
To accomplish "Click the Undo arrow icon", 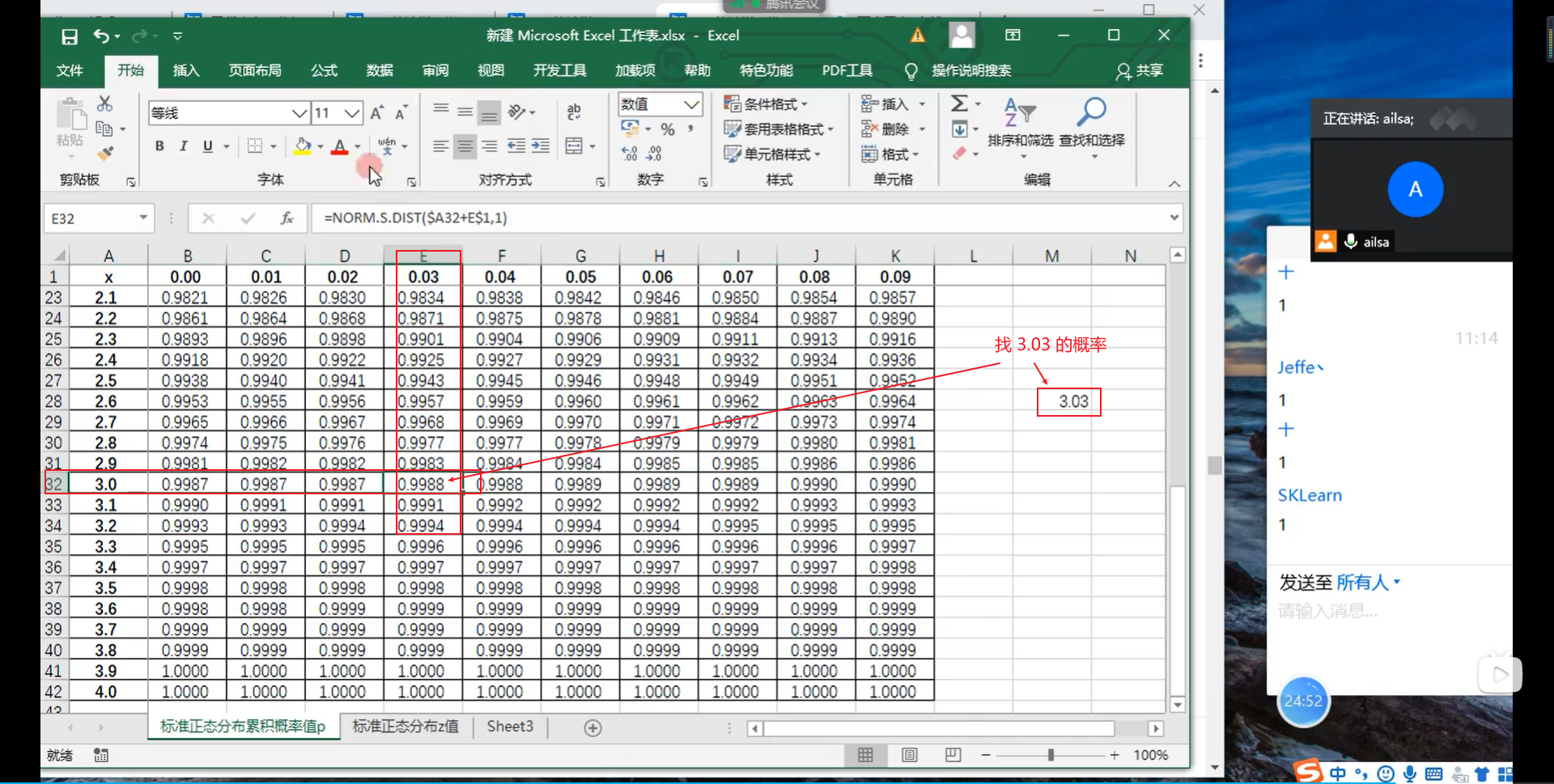I will click(x=101, y=36).
